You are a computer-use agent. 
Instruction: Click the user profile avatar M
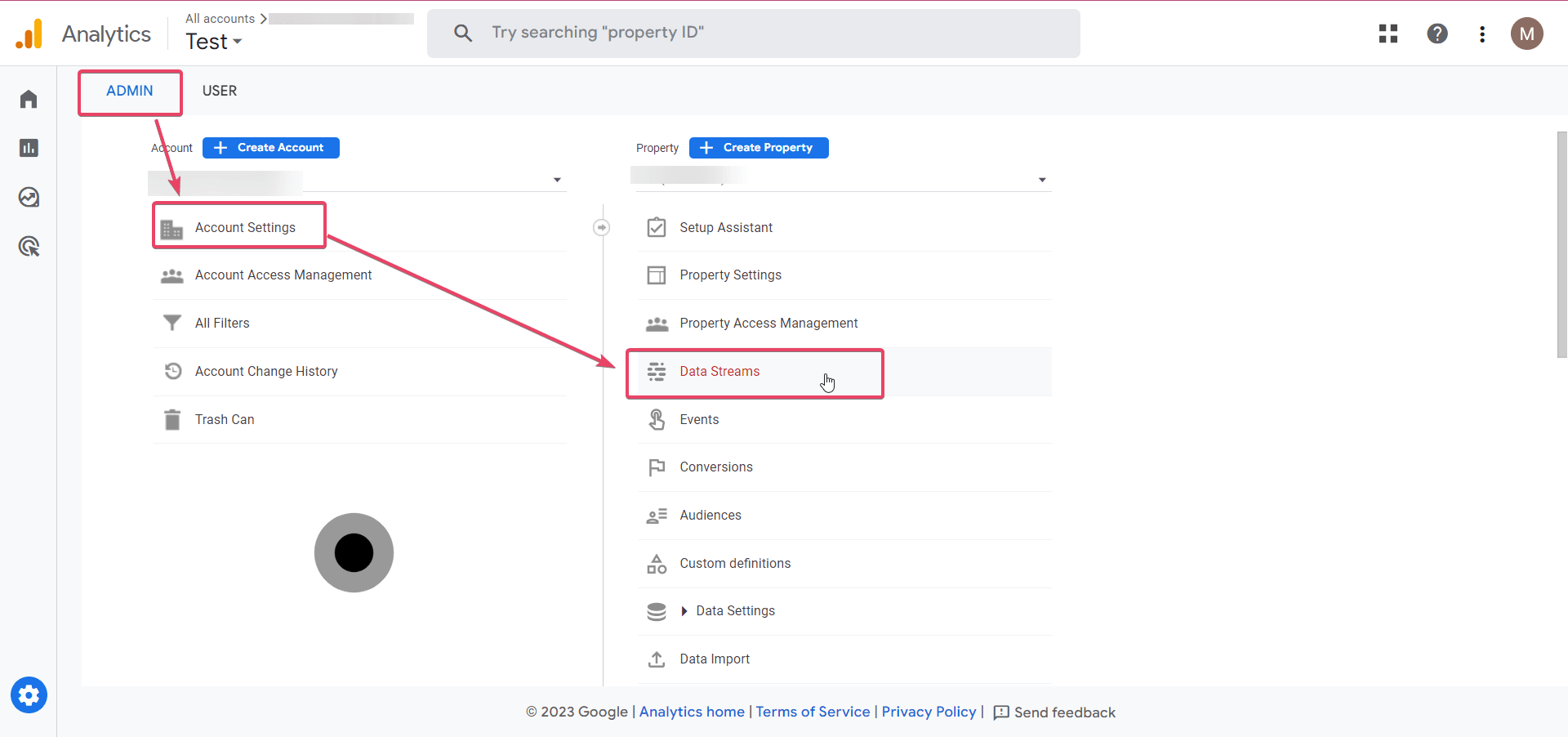pos(1526,33)
